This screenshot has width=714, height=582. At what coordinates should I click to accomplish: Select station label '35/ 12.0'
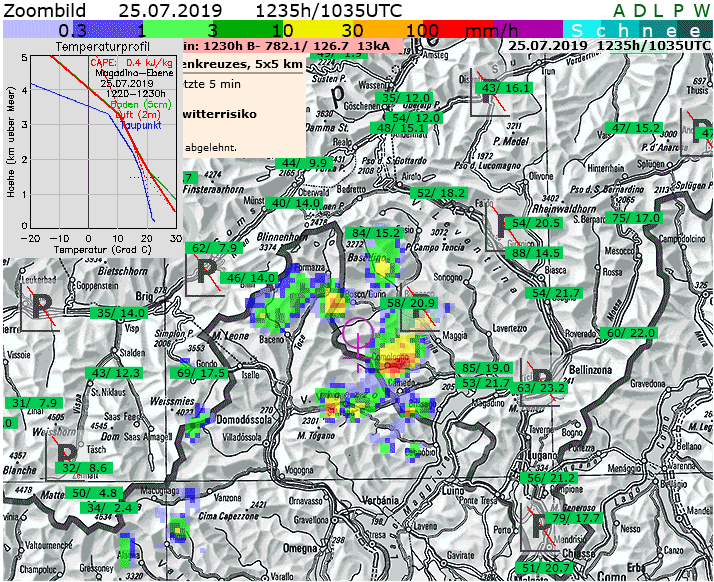coord(405,97)
